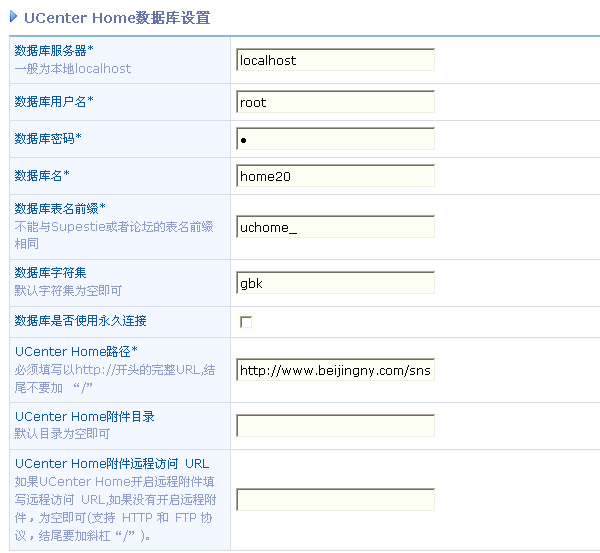Click the database server field containing localhost
This screenshot has width=600, height=553.
click(x=335, y=60)
